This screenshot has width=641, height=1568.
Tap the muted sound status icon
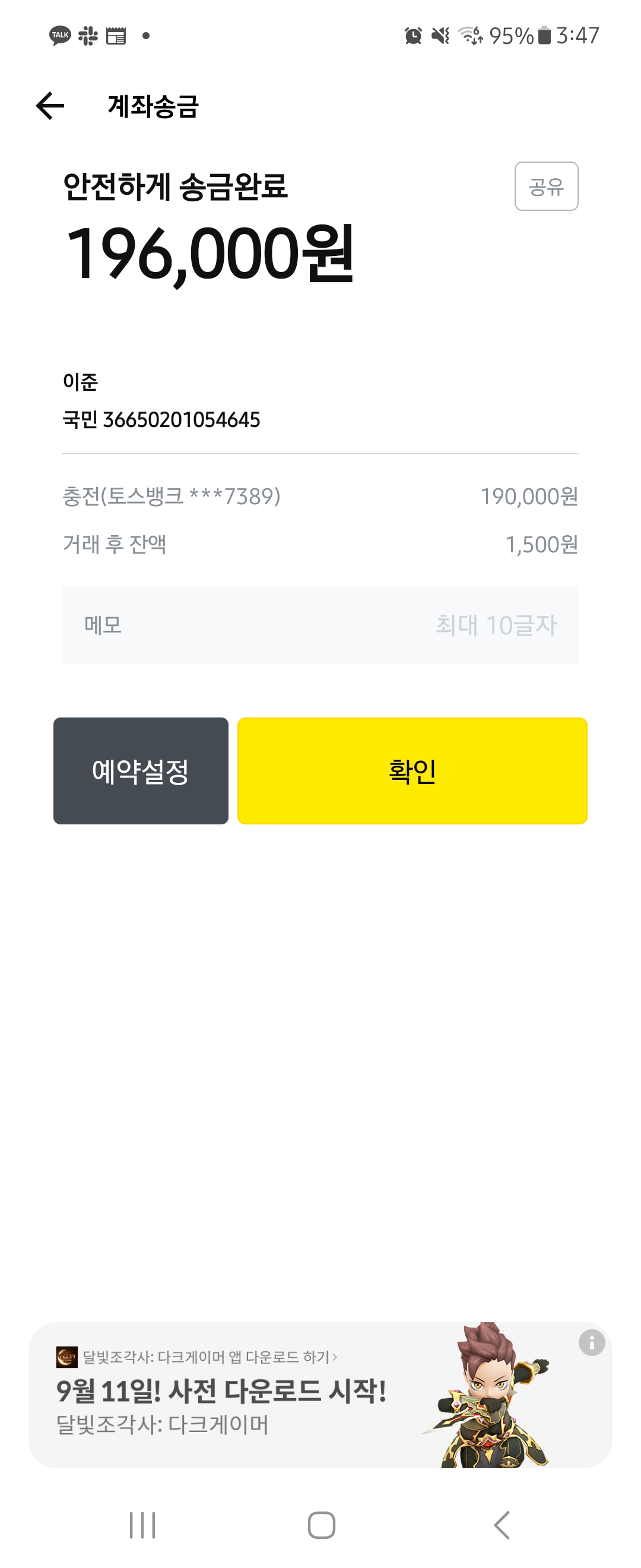[440, 36]
